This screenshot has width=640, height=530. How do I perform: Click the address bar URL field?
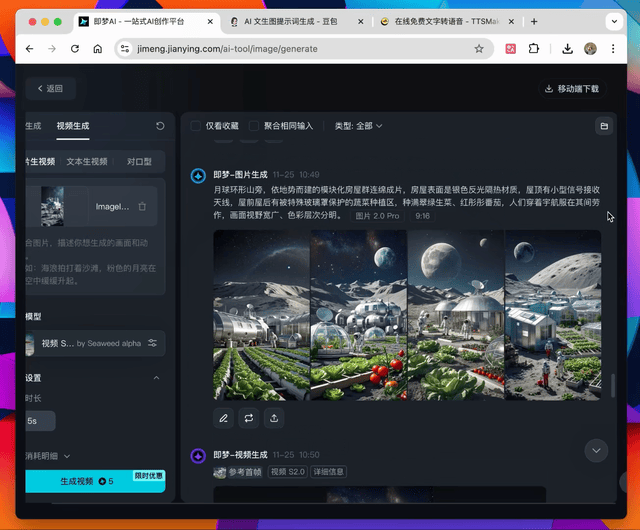302,49
